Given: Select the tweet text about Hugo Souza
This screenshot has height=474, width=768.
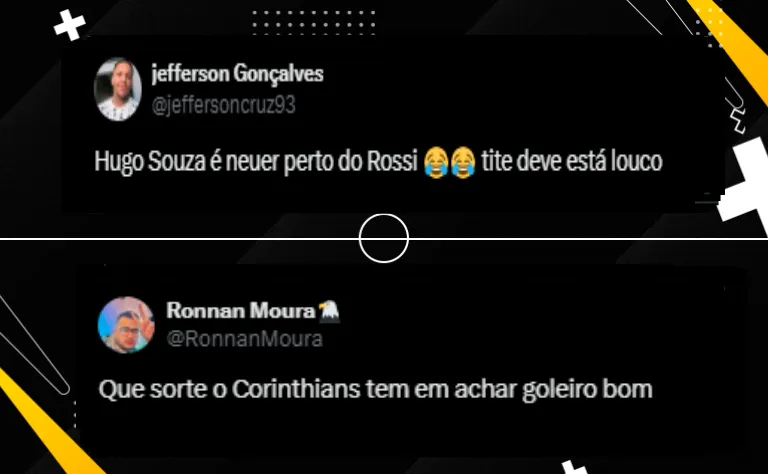Looking at the screenshot, I should 378,162.
